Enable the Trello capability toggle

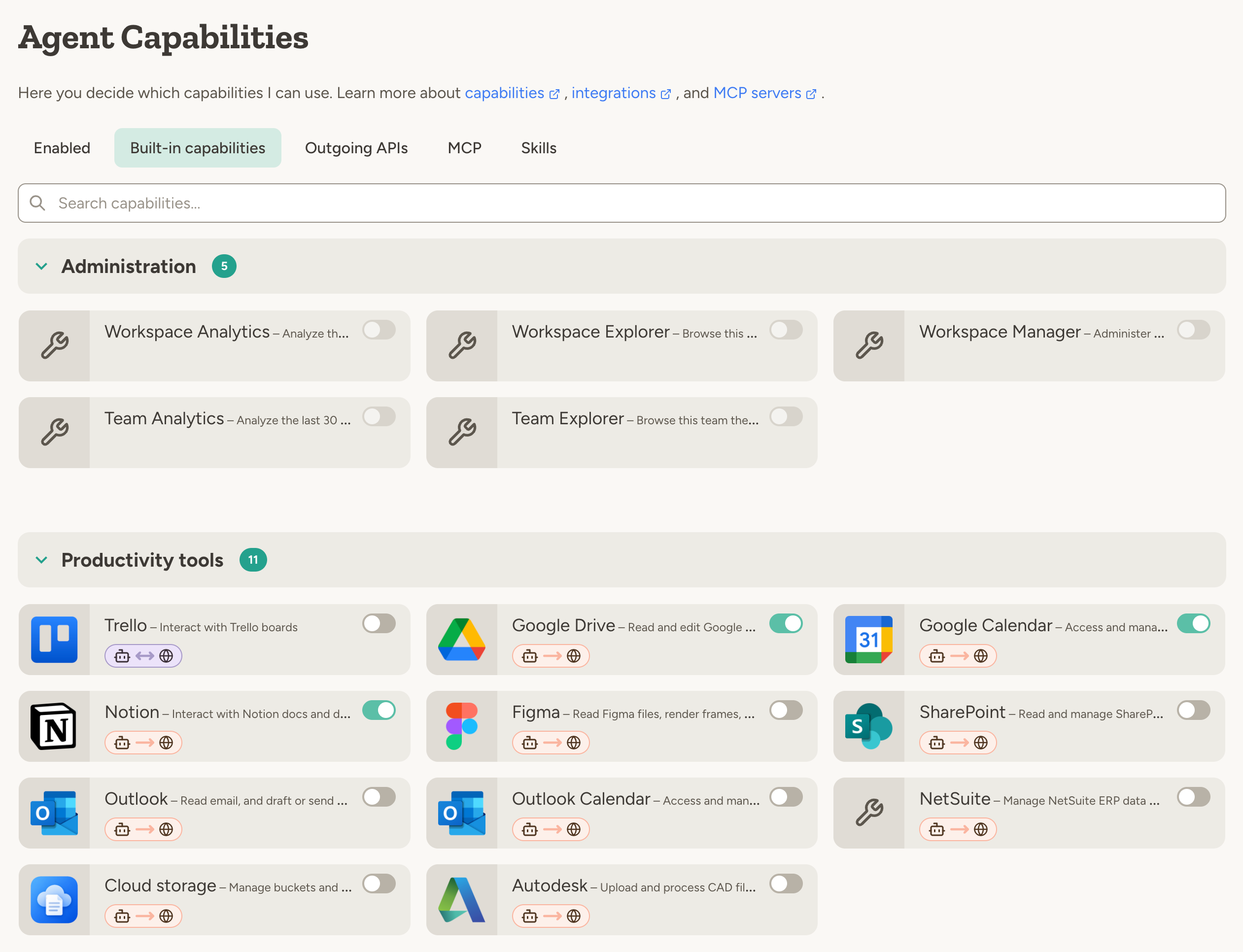(x=379, y=623)
